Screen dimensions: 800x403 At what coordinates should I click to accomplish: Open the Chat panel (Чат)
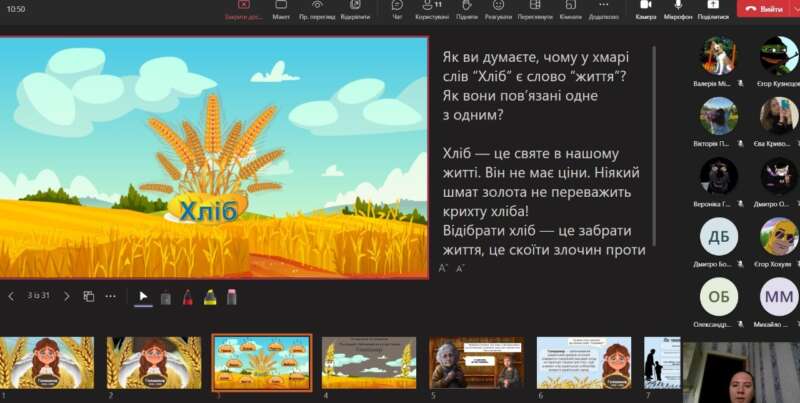point(397,9)
